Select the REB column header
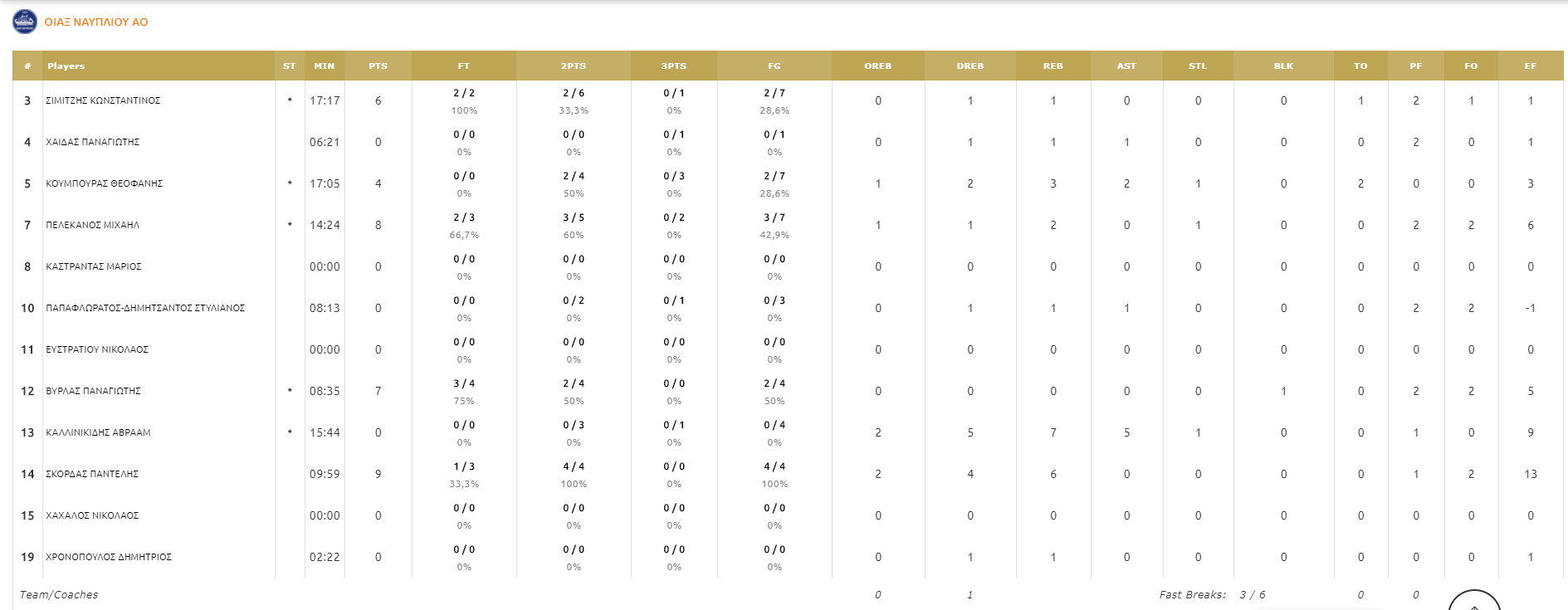Viewport: 1568px width, 610px height. (1053, 66)
